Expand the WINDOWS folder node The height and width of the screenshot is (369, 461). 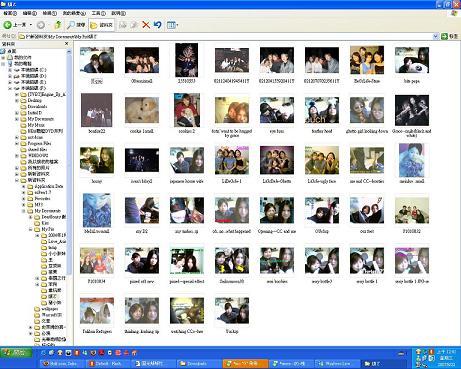[17, 156]
